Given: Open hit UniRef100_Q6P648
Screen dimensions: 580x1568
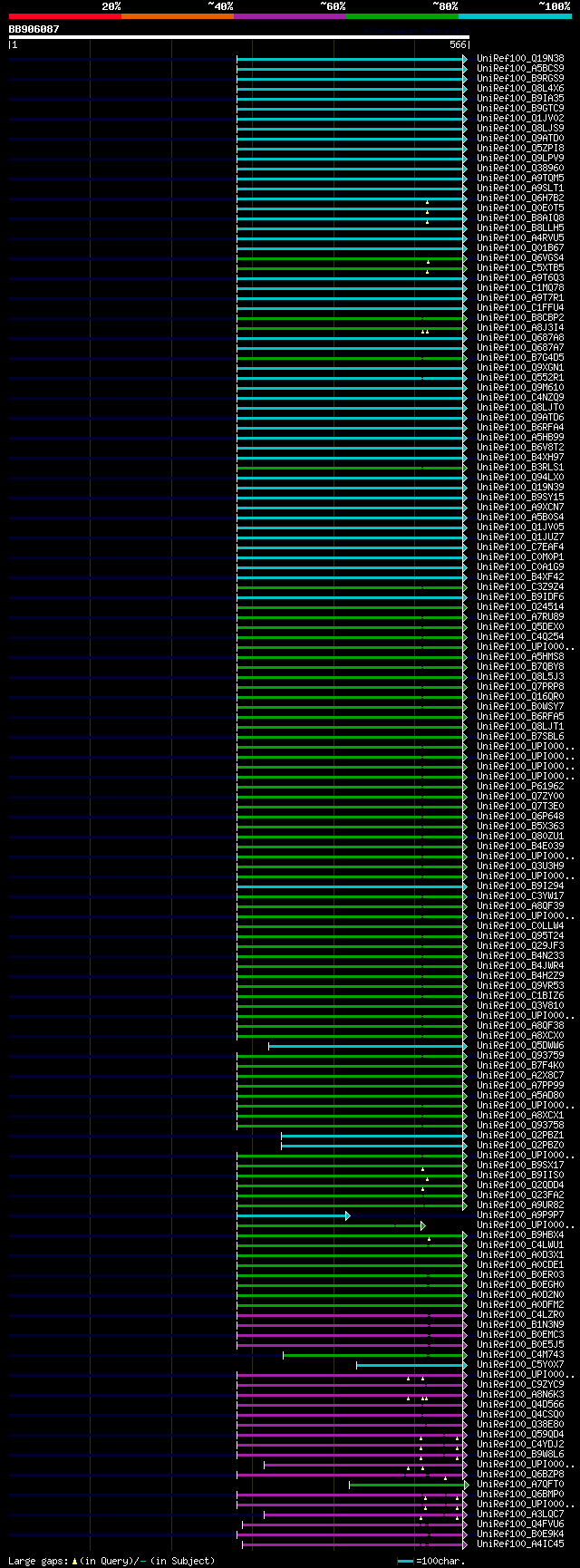Looking at the screenshot, I should pyautogui.click(x=520, y=816).
